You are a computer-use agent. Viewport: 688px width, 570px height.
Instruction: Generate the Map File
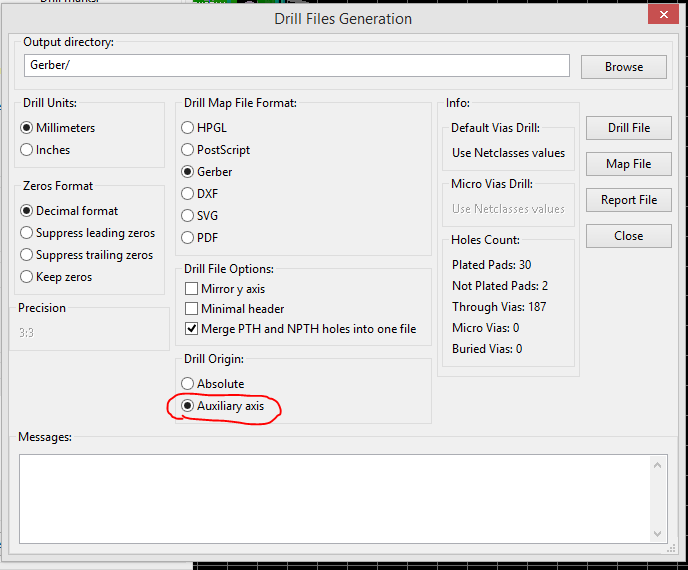pos(629,164)
